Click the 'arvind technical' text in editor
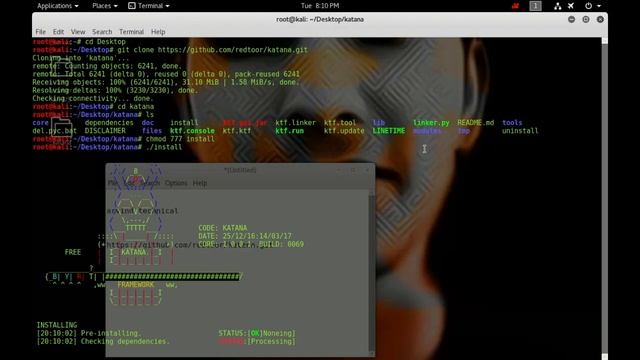This screenshot has width=640, height=360. point(142,211)
